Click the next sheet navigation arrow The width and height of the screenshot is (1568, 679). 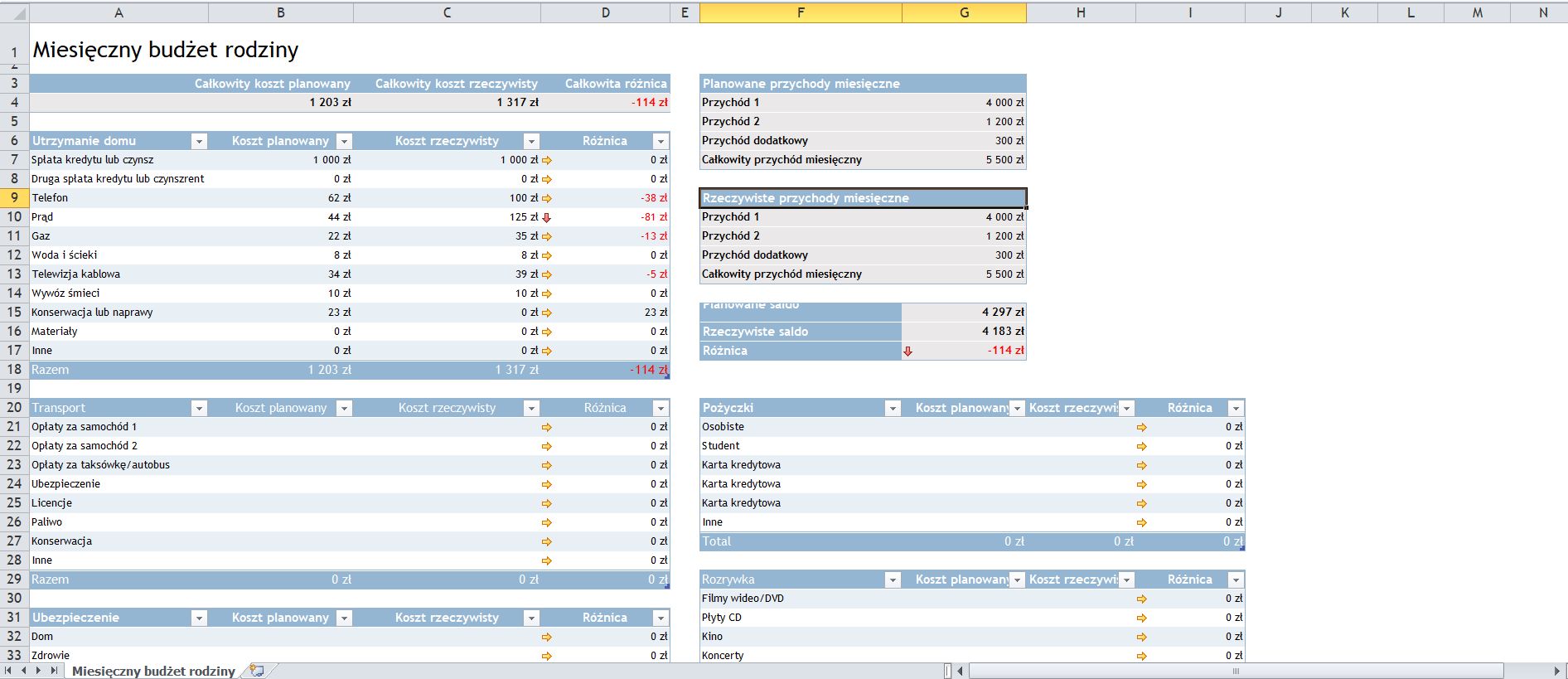point(39,670)
